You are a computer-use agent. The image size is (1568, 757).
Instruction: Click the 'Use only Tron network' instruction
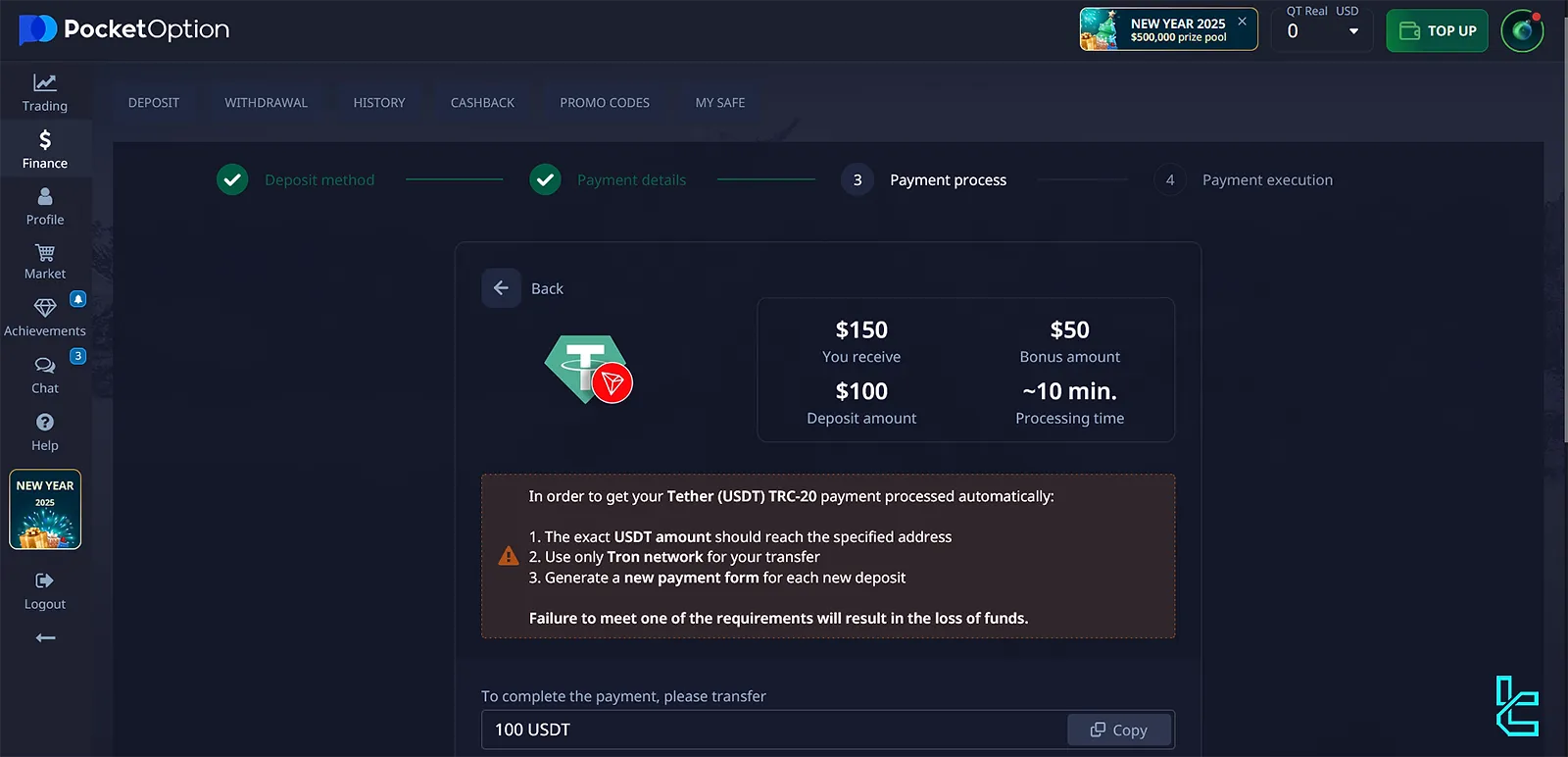(674, 557)
